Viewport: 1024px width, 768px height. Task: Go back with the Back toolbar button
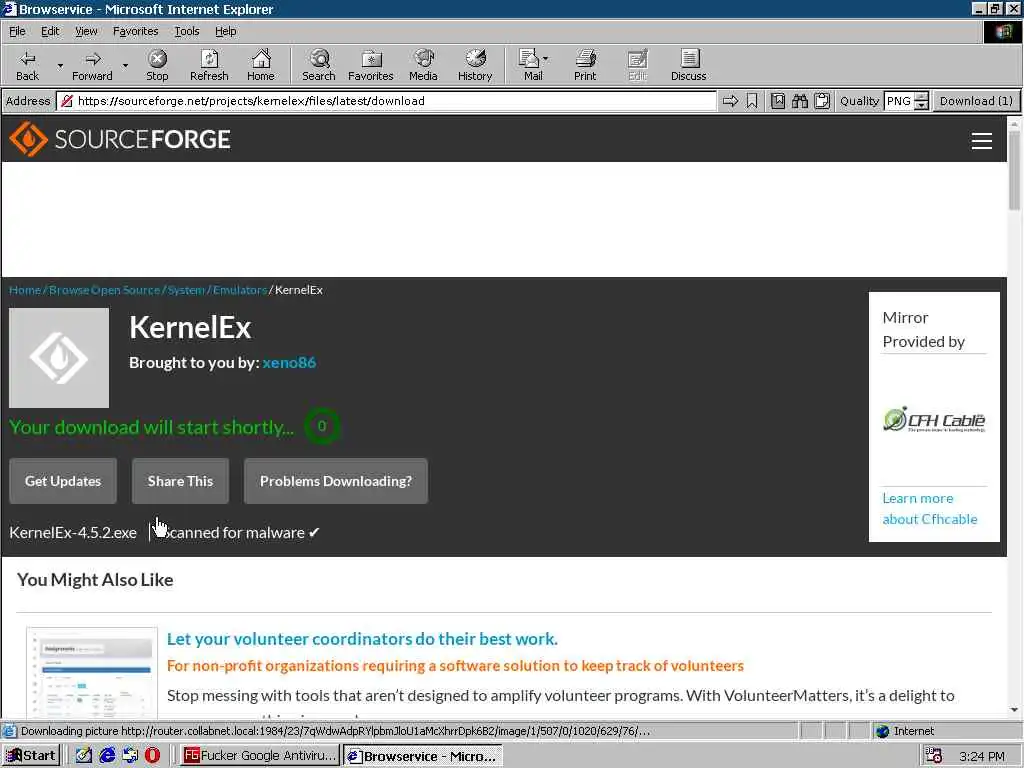tap(27, 65)
